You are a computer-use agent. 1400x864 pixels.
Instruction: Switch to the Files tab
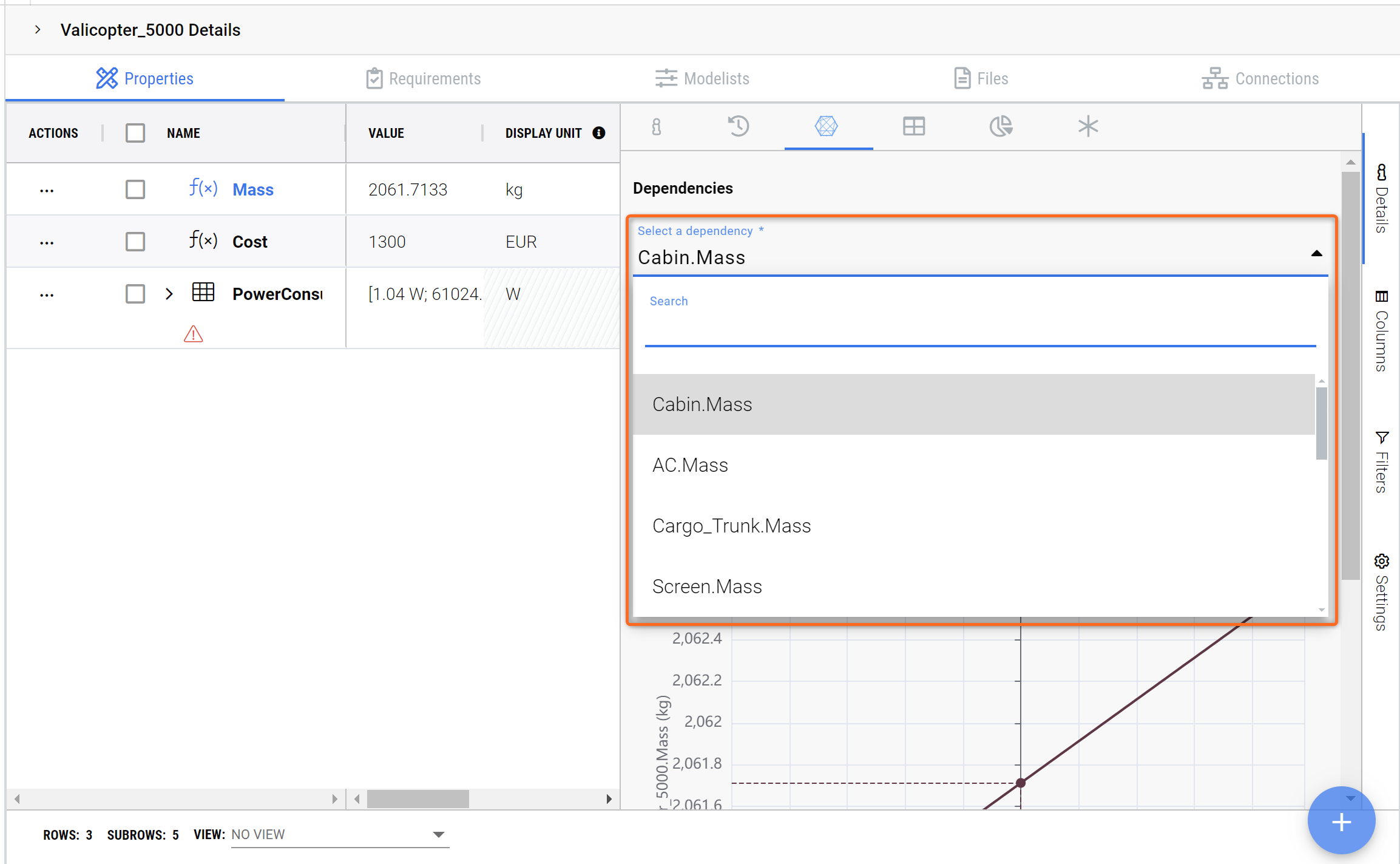pyautogui.click(x=981, y=78)
